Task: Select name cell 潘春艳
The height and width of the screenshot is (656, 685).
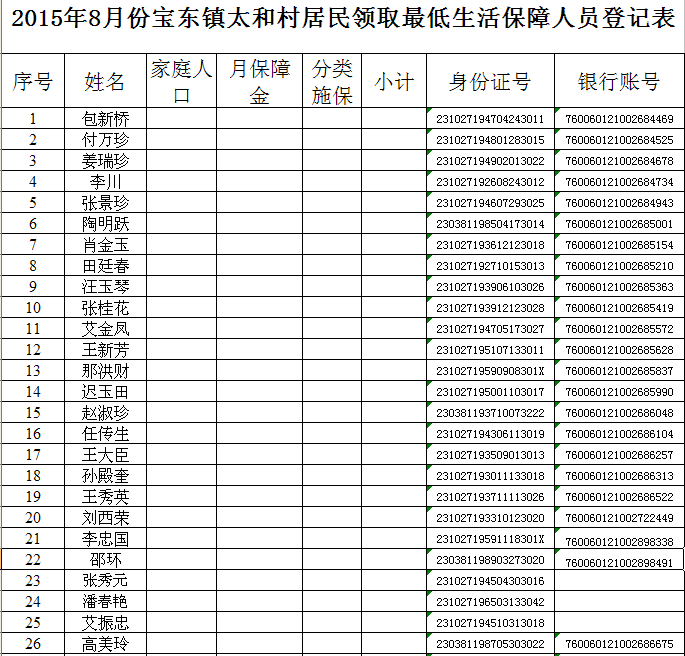Action: click(105, 601)
